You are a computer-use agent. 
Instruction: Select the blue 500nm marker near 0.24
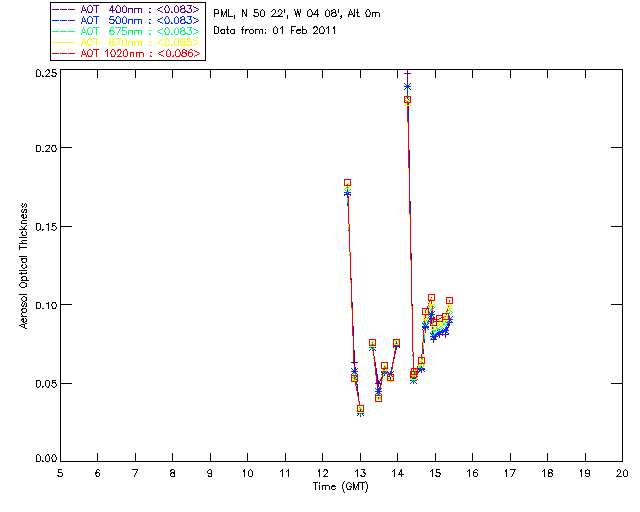(407, 87)
